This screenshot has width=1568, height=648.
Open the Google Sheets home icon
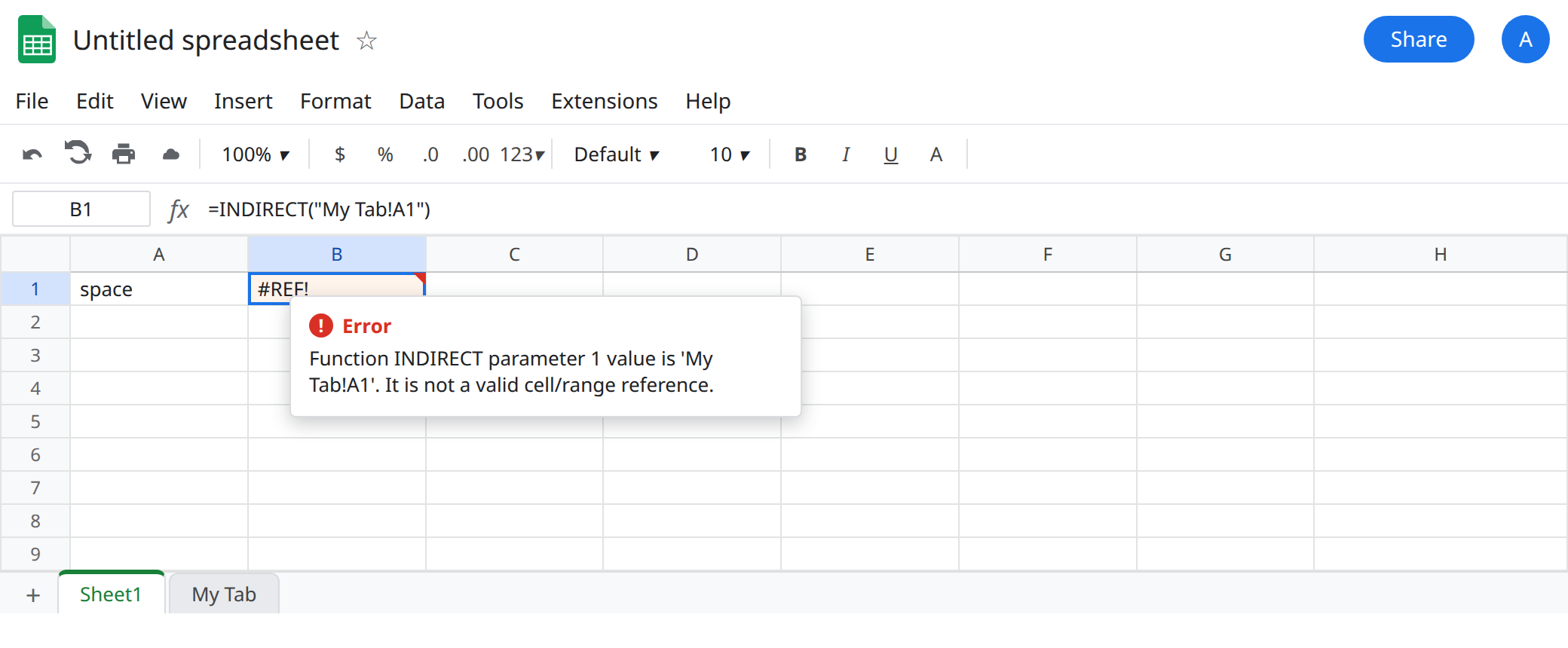(37, 39)
